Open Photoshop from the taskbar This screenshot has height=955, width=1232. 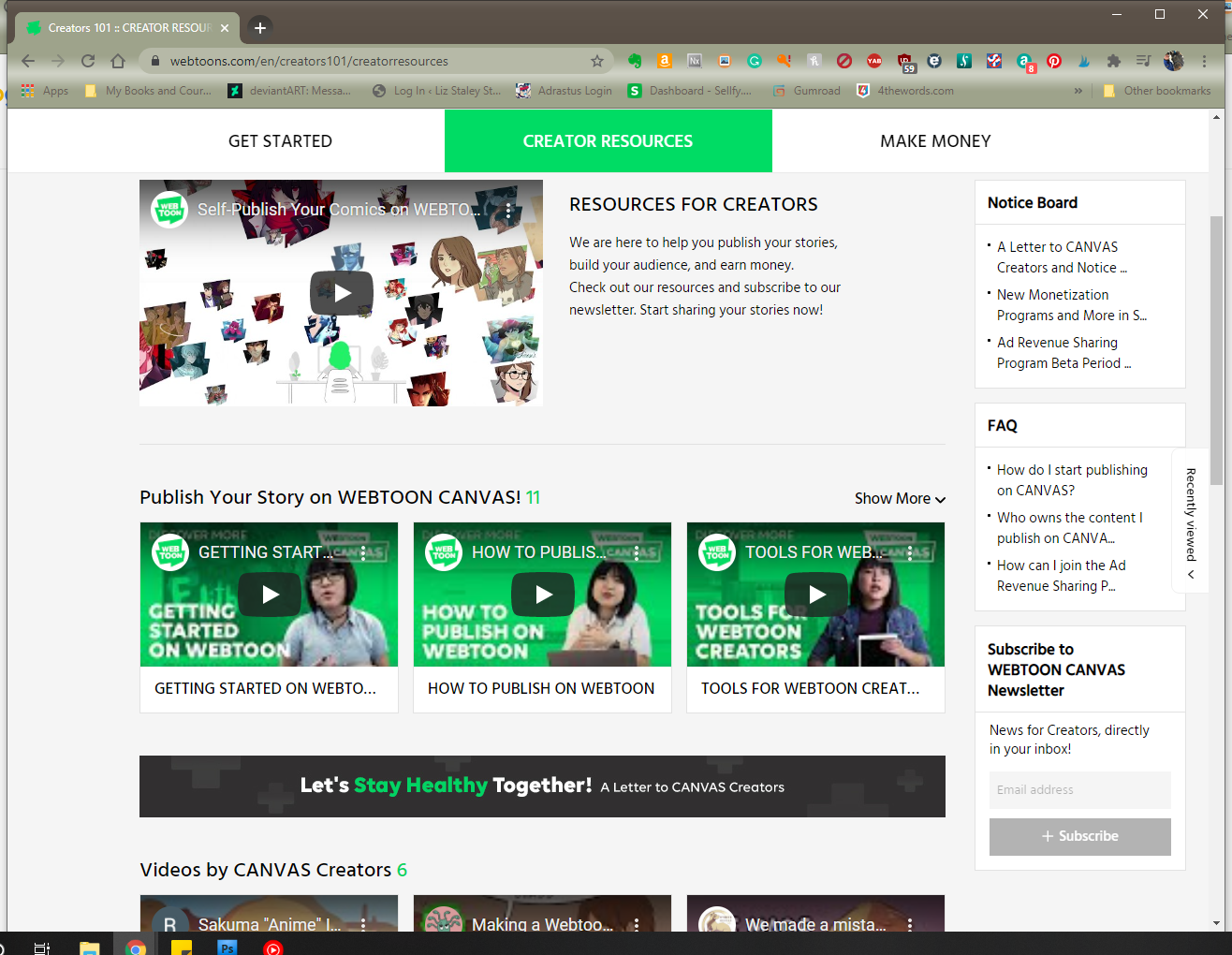tap(227, 947)
